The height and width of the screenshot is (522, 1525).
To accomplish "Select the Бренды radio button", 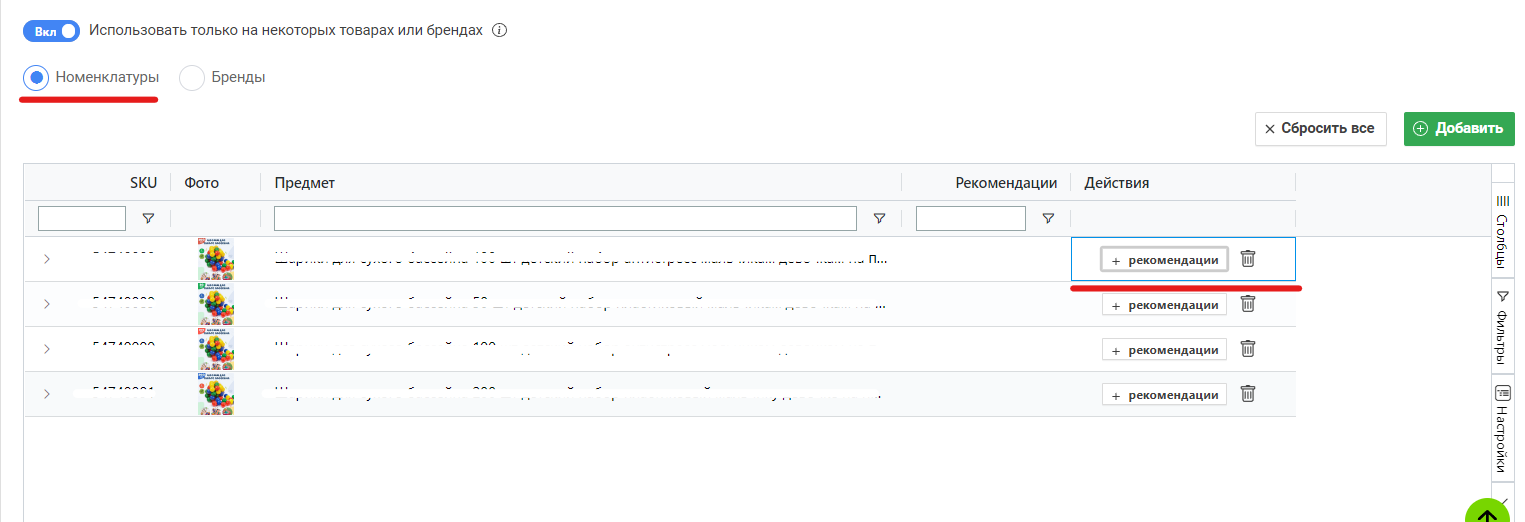I will 192,77.
